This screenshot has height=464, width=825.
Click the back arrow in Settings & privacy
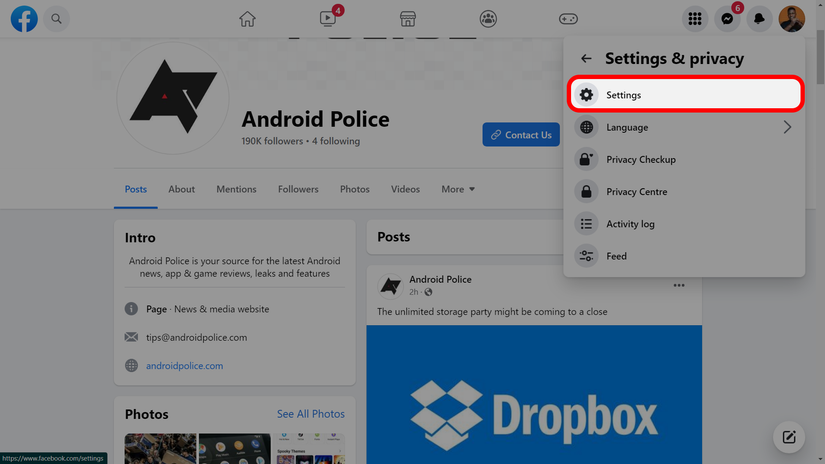pos(586,58)
